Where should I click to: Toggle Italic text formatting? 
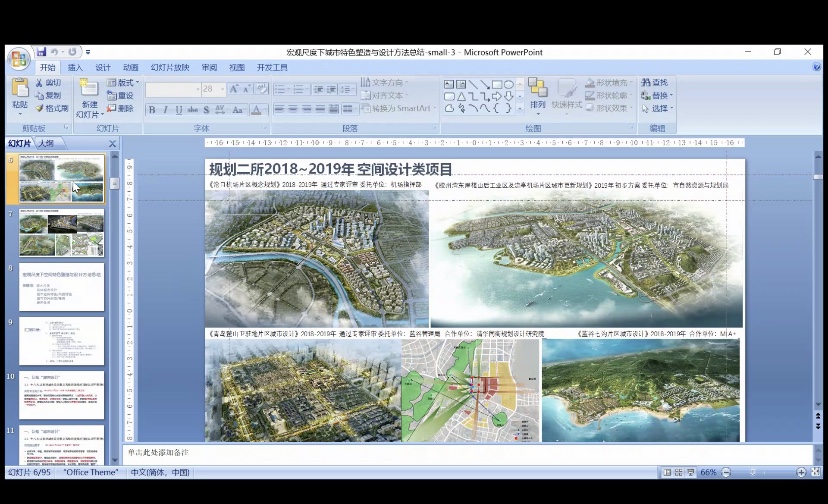tap(165, 109)
